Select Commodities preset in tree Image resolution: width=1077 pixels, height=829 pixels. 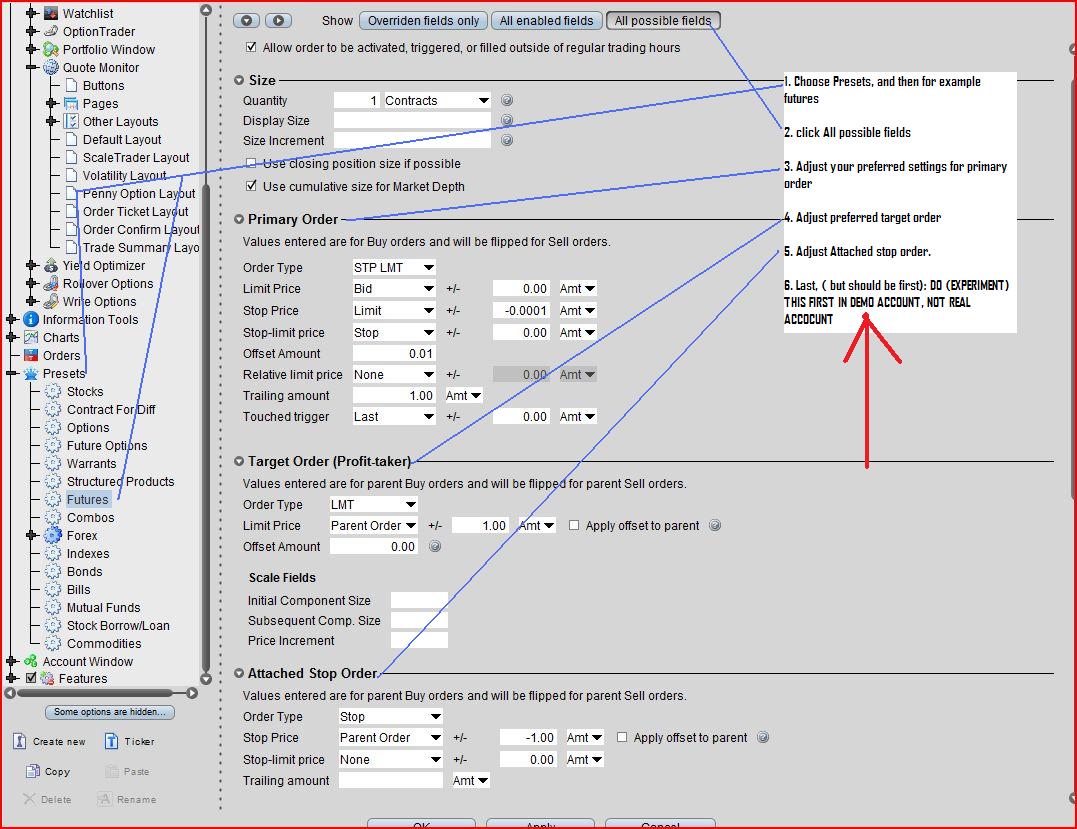[104, 644]
